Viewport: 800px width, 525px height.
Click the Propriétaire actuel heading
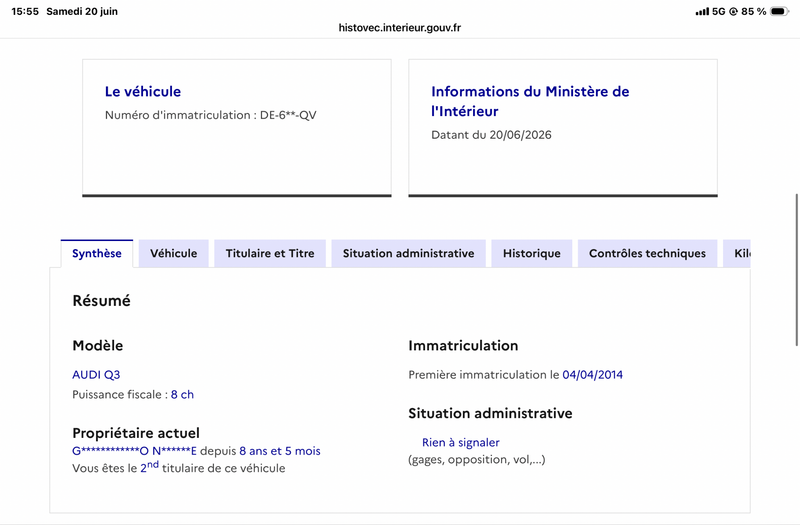(136, 433)
